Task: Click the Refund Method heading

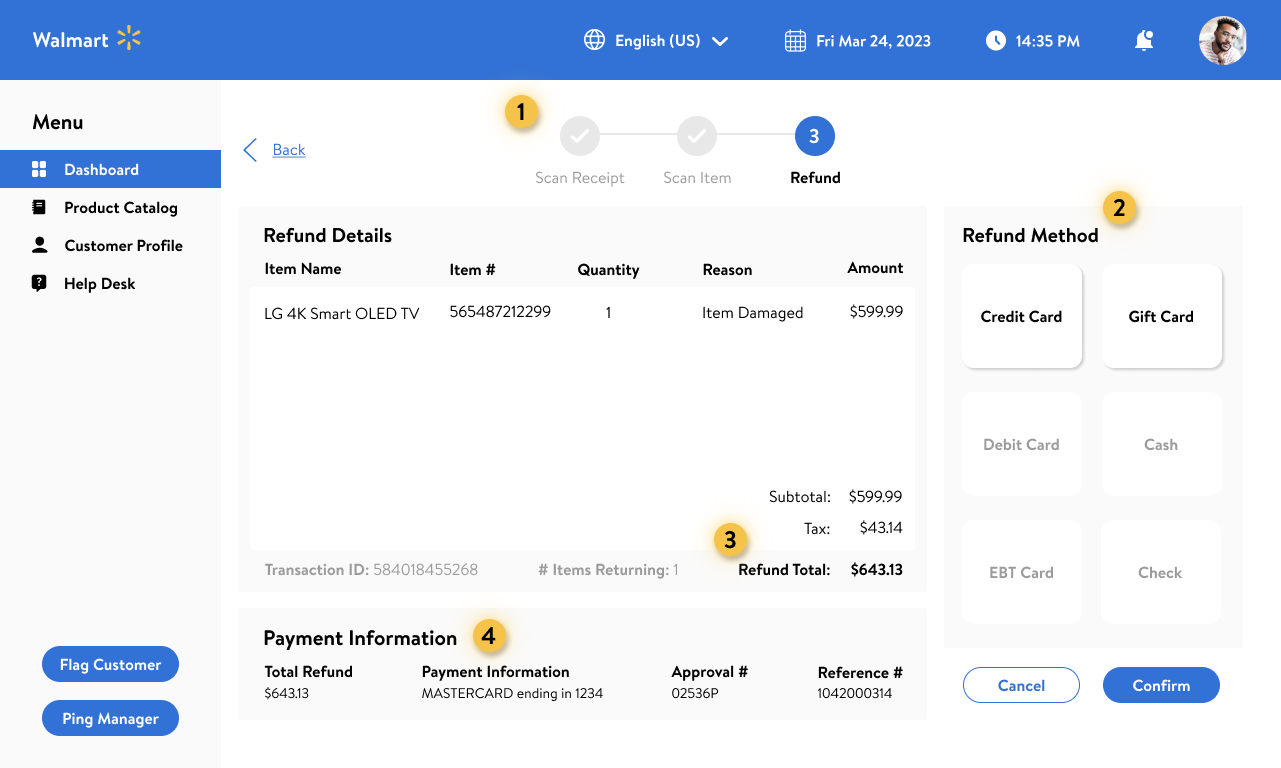Action: [x=1030, y=236]
